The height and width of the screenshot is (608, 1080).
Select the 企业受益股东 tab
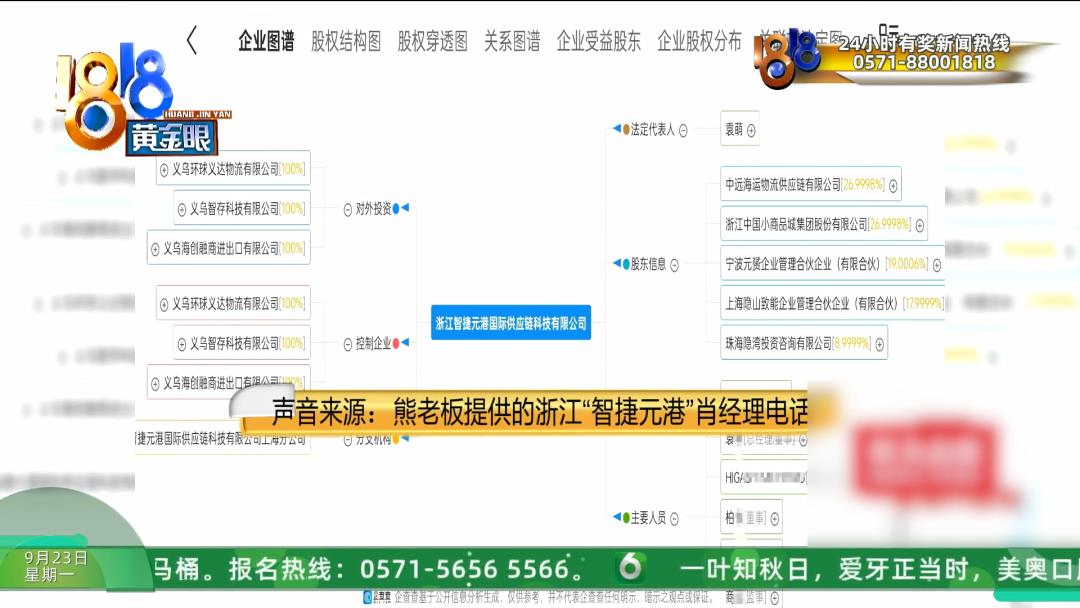coord(599,41)
